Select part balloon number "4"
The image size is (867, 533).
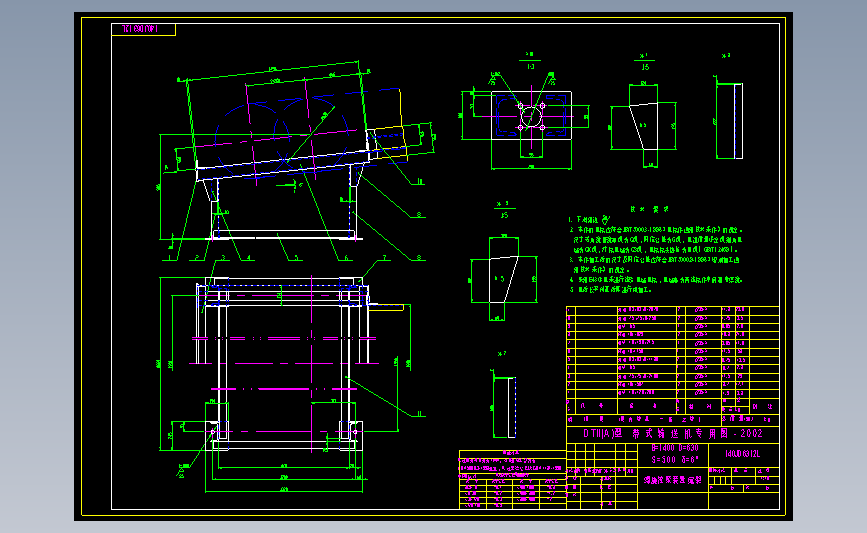coord(249,258)
